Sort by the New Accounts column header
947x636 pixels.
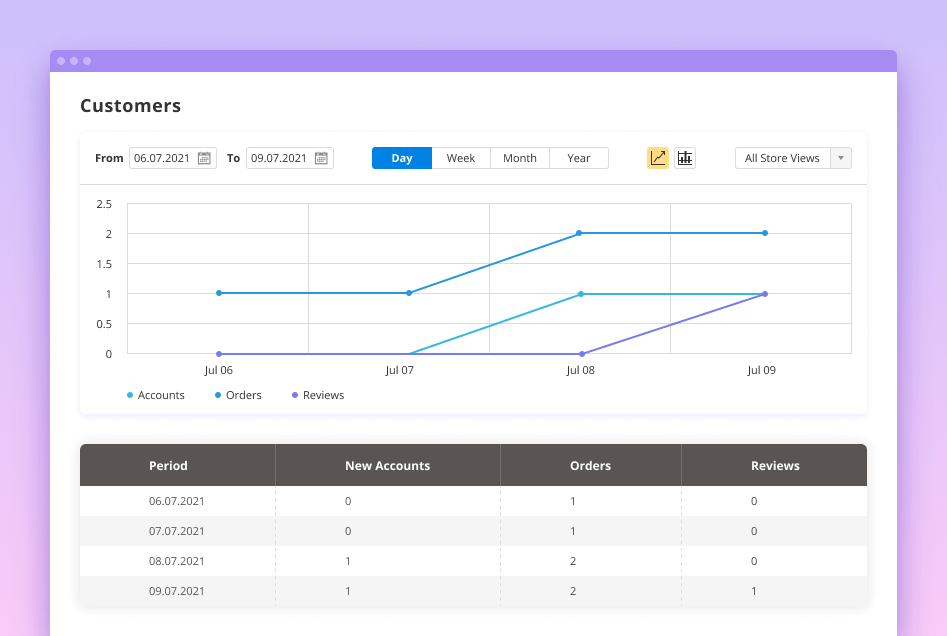(x=387, y=465)
